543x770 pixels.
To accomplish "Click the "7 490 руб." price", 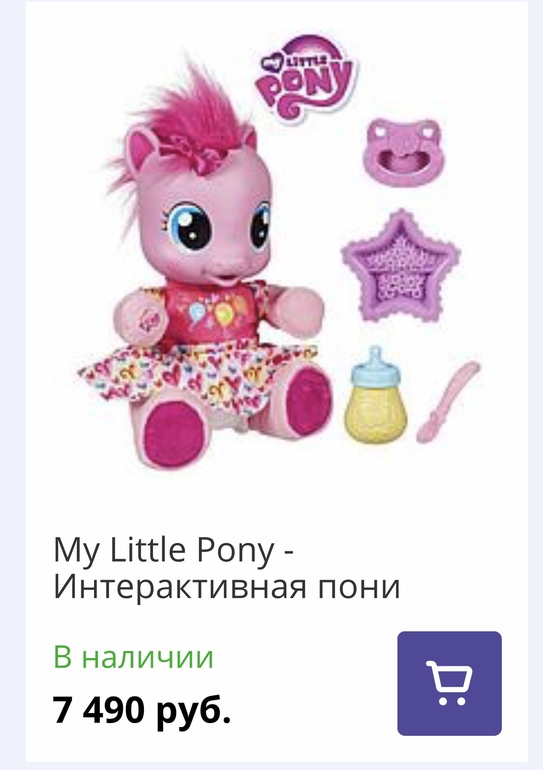I will [142, 710].
